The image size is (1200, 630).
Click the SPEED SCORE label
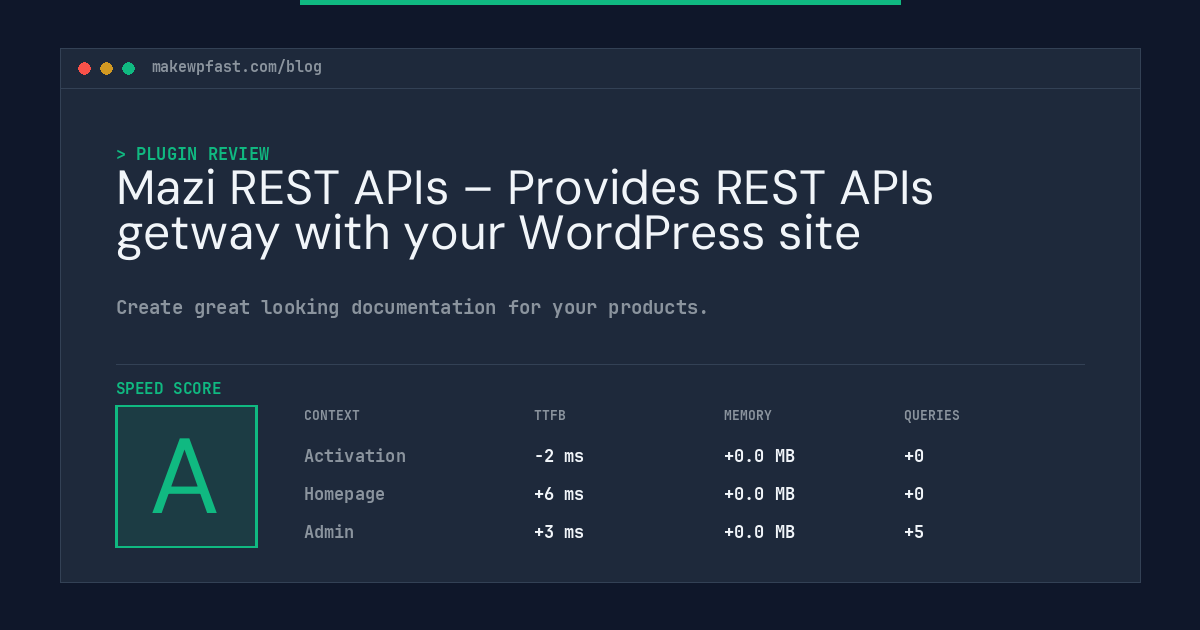[169, 389]
